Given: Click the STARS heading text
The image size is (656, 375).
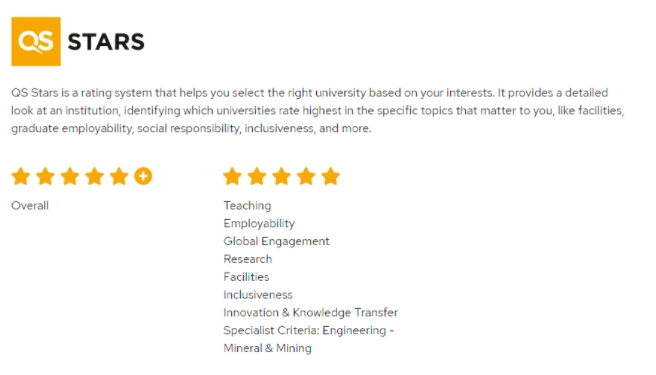Looking at the screenshot, I should tap(106, 42).
